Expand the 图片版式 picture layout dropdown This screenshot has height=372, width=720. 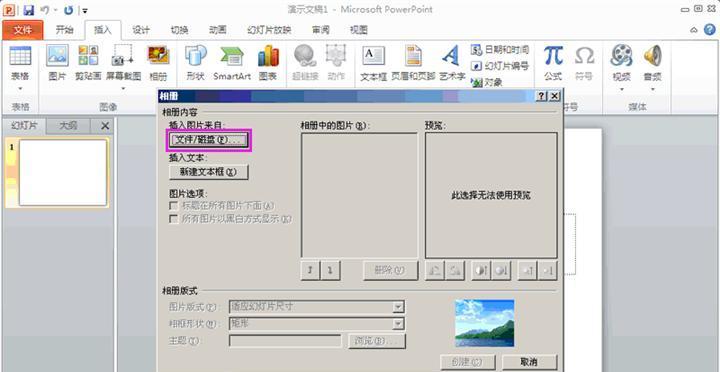(398, 306)
